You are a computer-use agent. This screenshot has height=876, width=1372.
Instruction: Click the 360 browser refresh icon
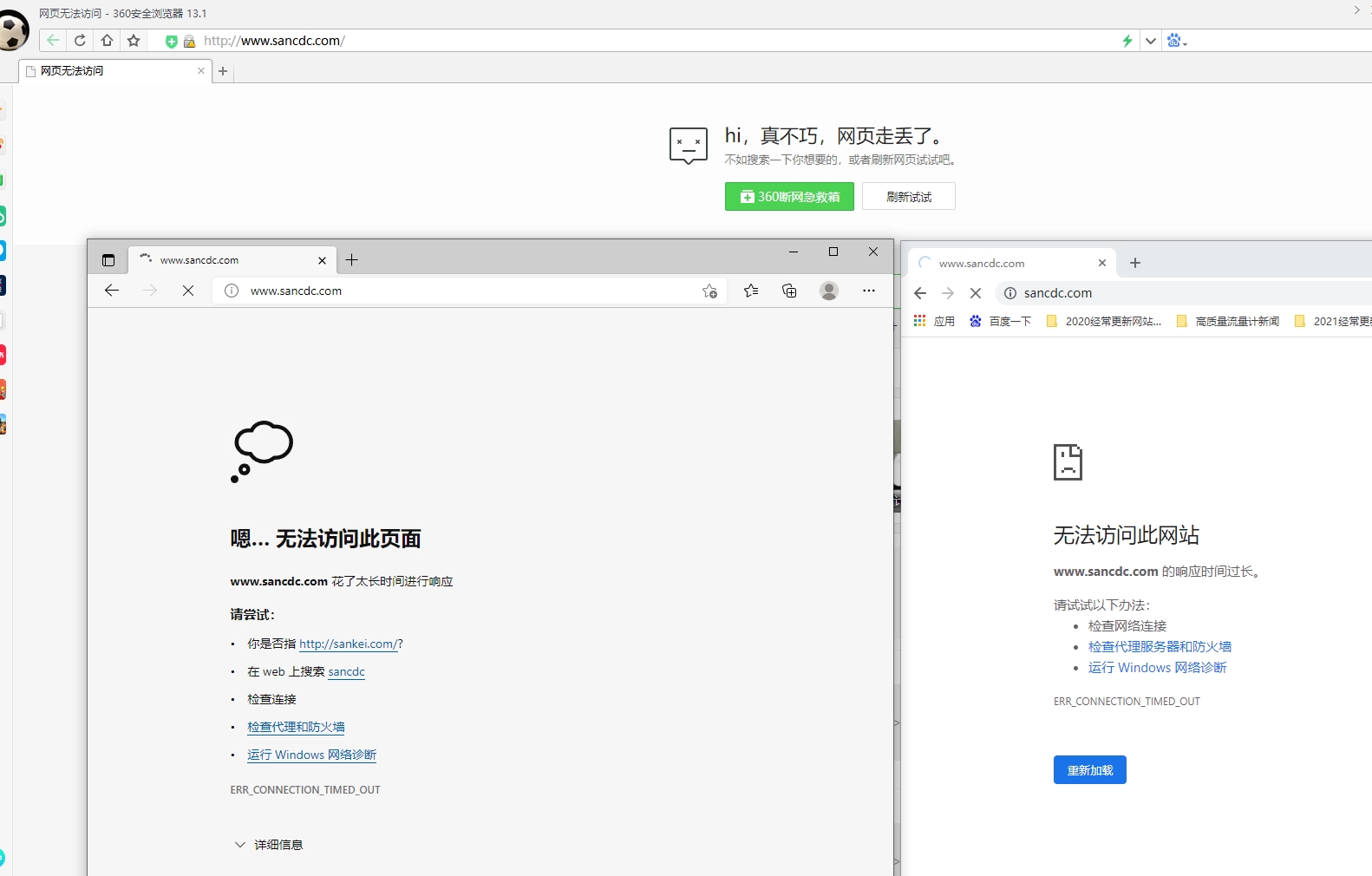click(x=80, y=41)
